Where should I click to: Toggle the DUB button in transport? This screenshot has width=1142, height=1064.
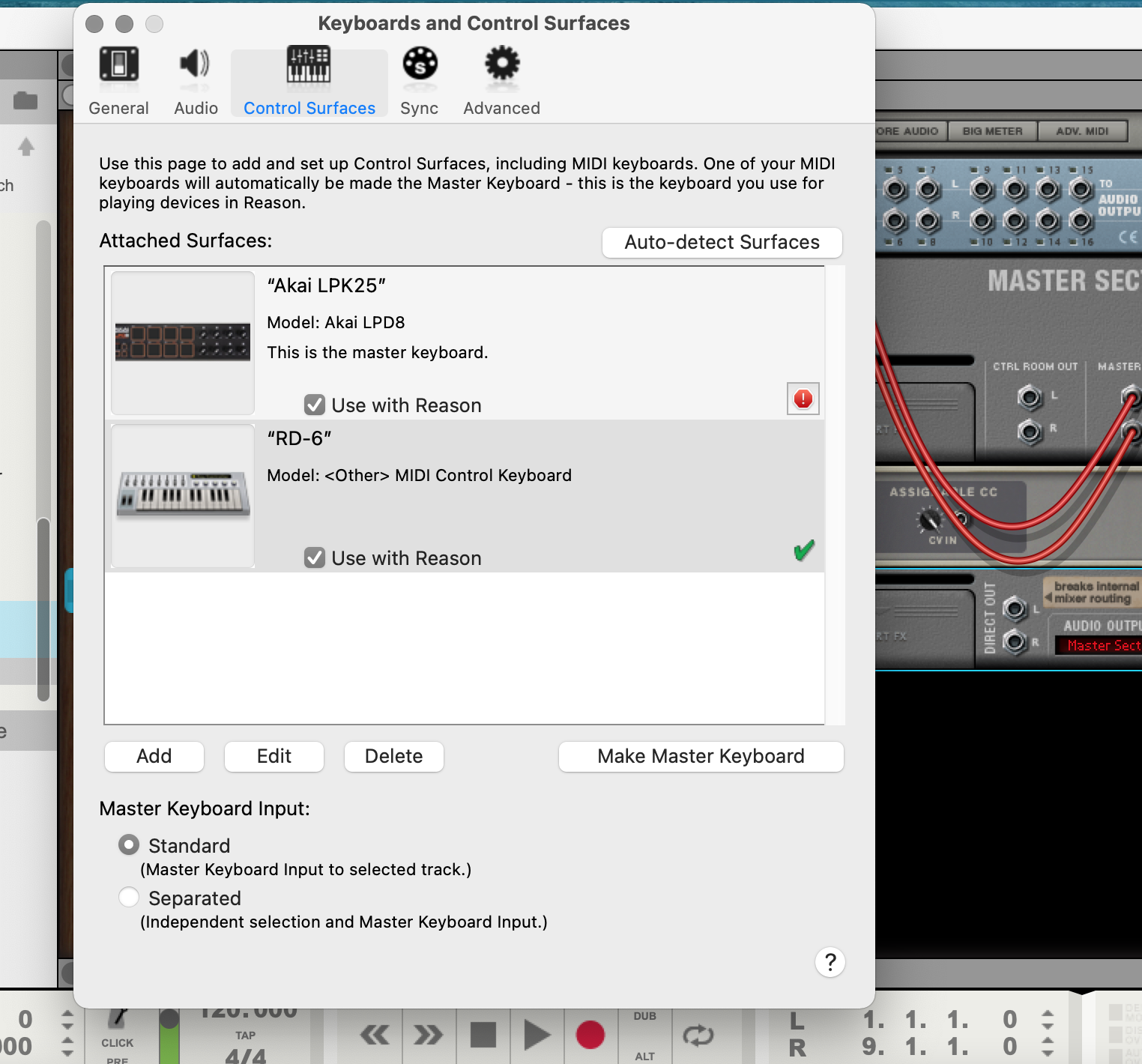tap(645, 1016)
